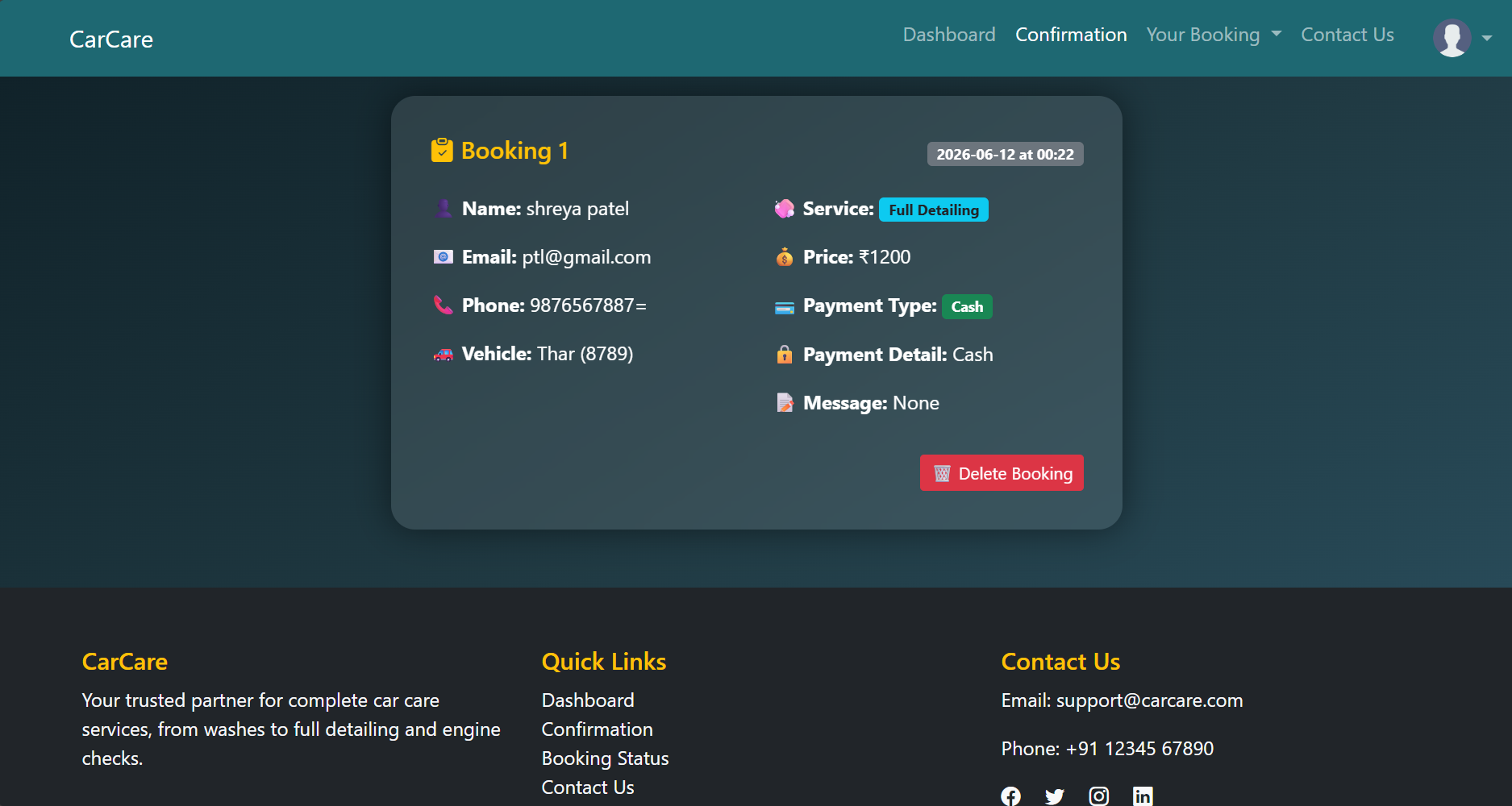The image size is (1512, 806).
Task: Go to Dashboard in the navbar
Action: 949,35
